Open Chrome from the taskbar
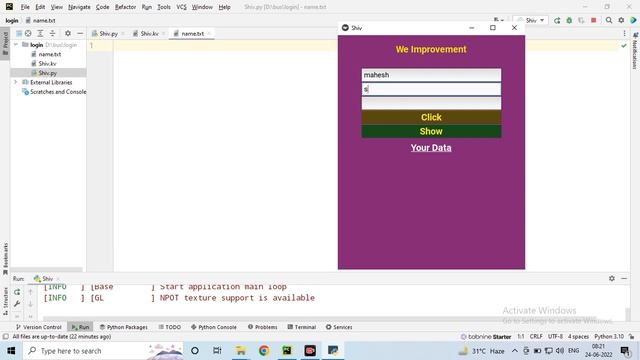This screenshot has width=640, height=360. pos(264,351)
